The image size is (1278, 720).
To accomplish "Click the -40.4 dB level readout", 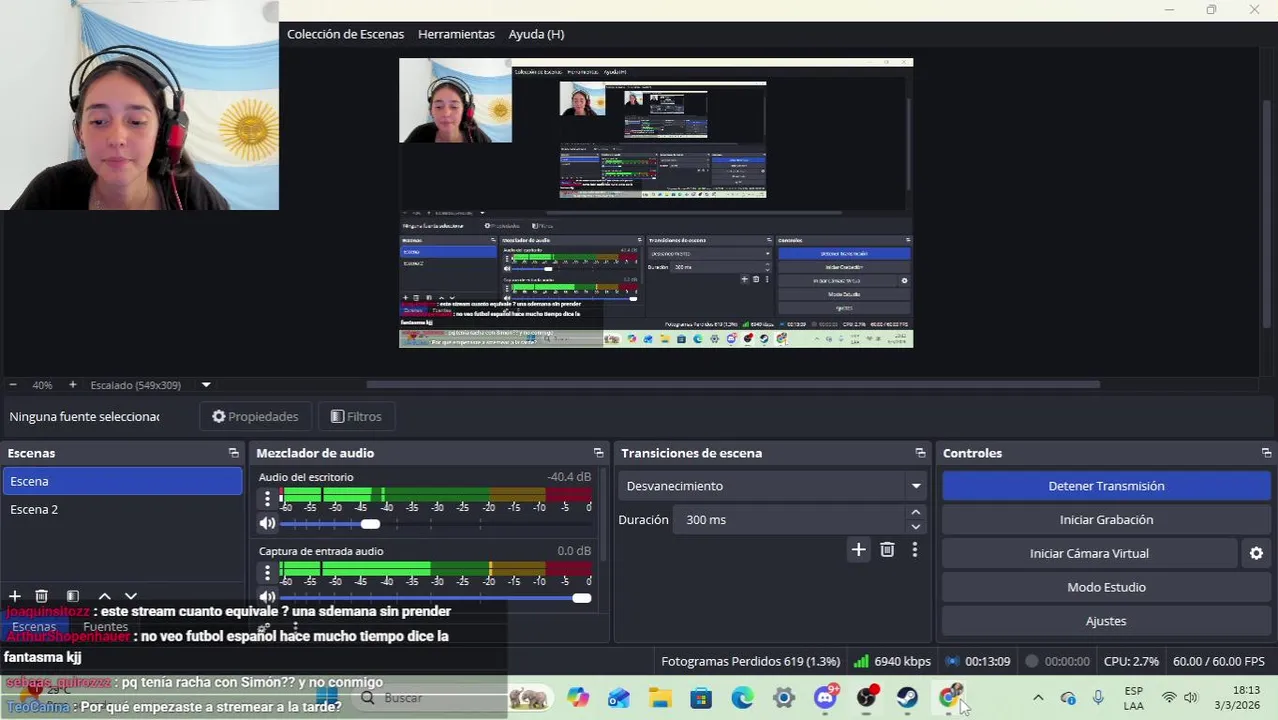I will click(568, 477).
